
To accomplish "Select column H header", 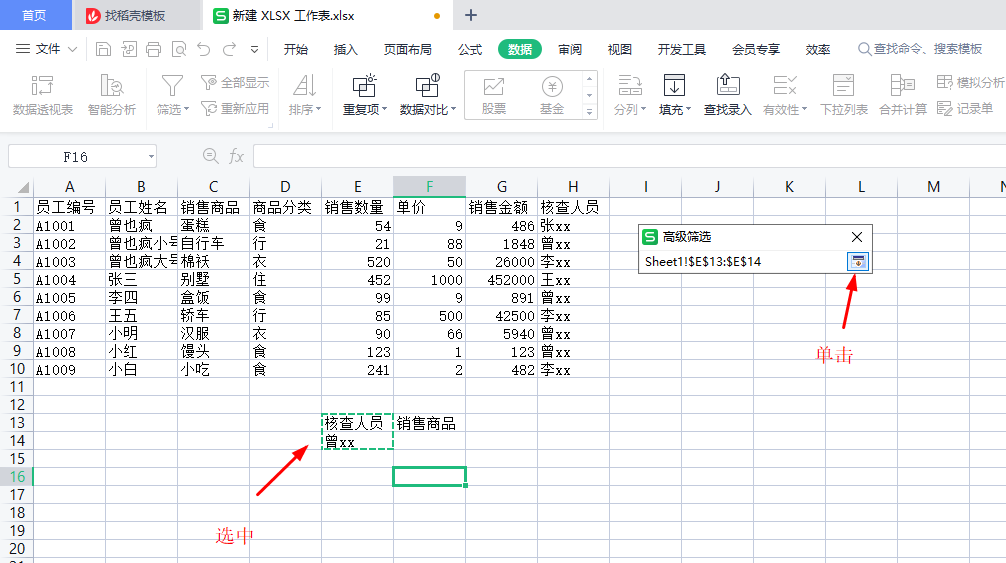I will pos(573,187).
